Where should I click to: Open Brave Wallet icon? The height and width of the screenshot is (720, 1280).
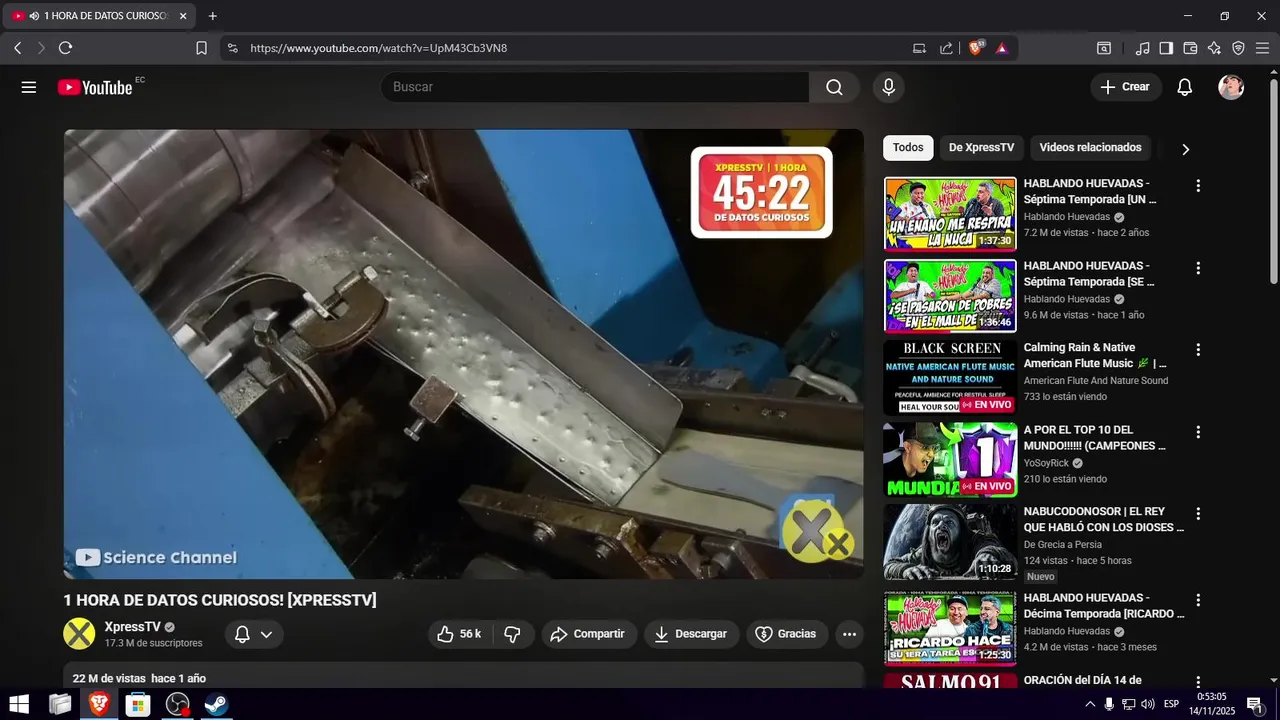1190,48
